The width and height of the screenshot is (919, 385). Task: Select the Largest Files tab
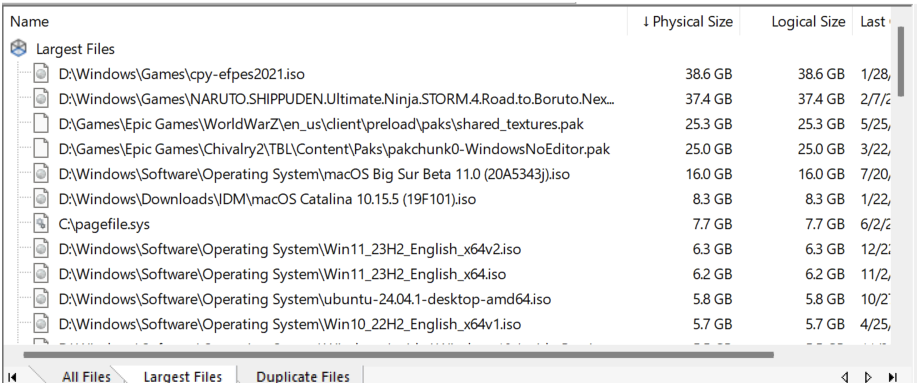(183, 376)
